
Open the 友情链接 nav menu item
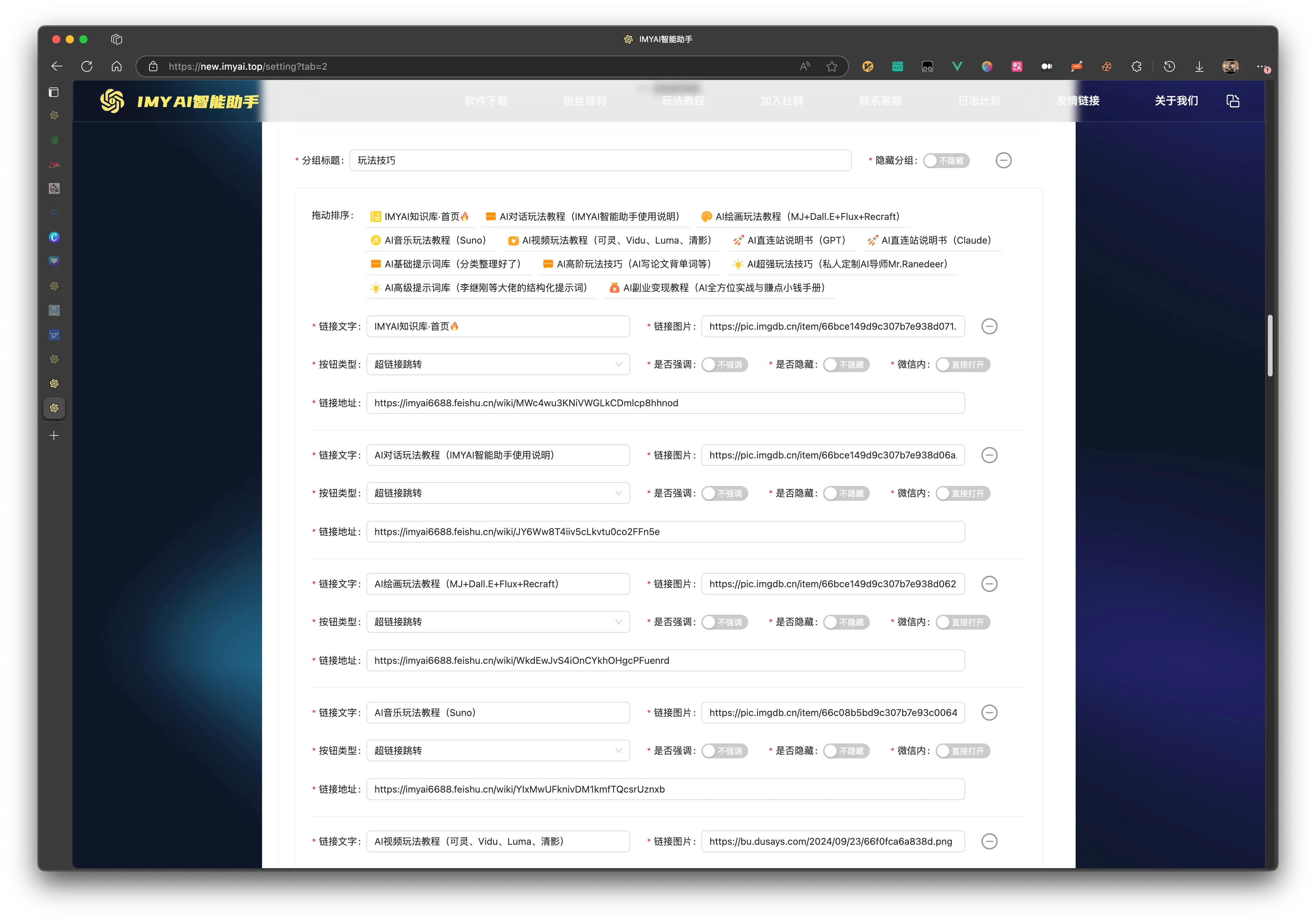click(1078, 101)
